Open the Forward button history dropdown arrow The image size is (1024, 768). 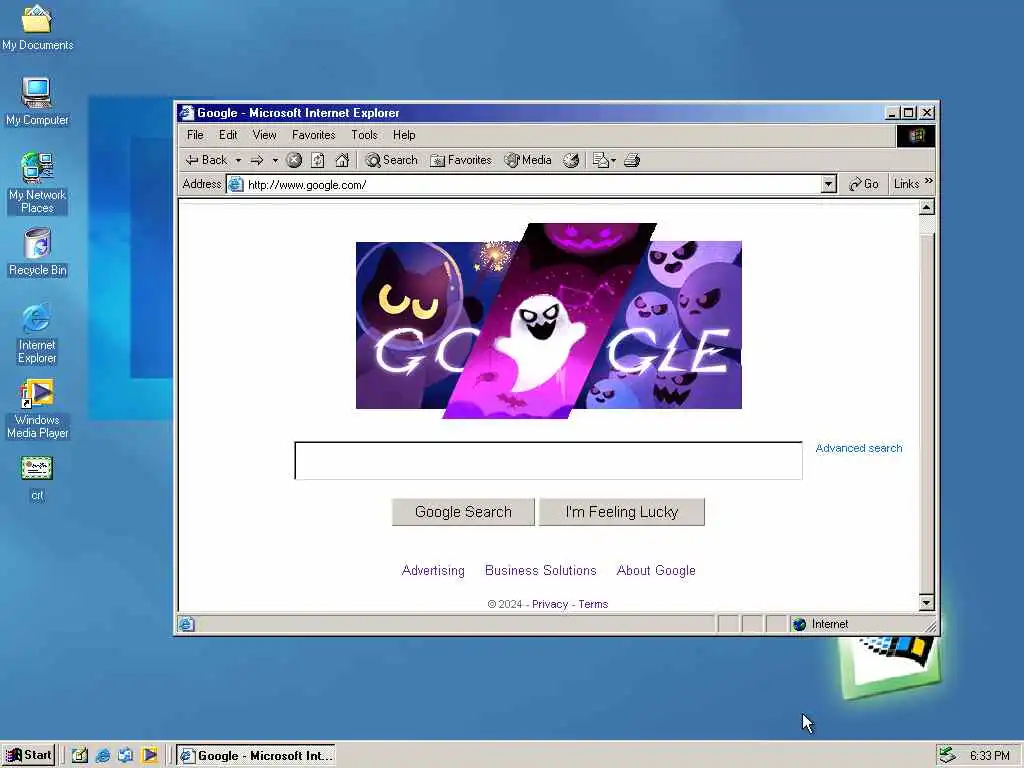pos(275,161)
